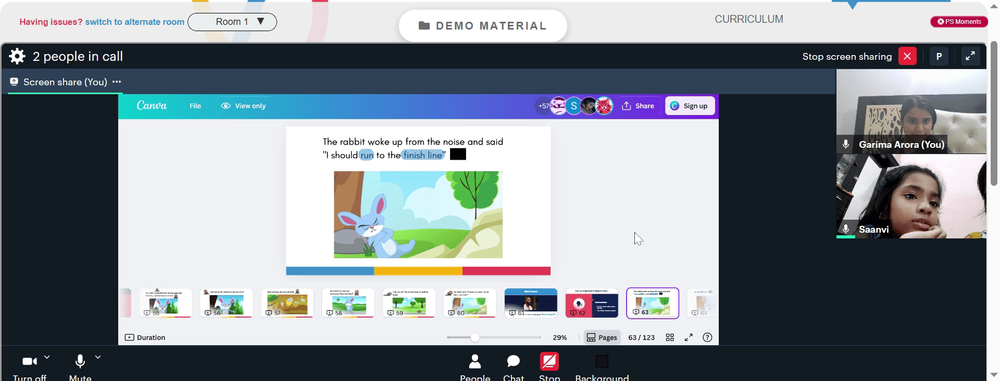Expand camera options chevron
This screenshot has height=381, width=1000.
point(47,357)
